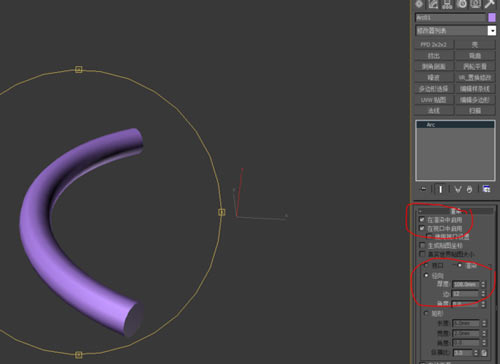Image resolution: width=500 pixels, height=364 pixels.
Task: Apply the VR_置换修改 modifier
Action: [x=475, y=78]
